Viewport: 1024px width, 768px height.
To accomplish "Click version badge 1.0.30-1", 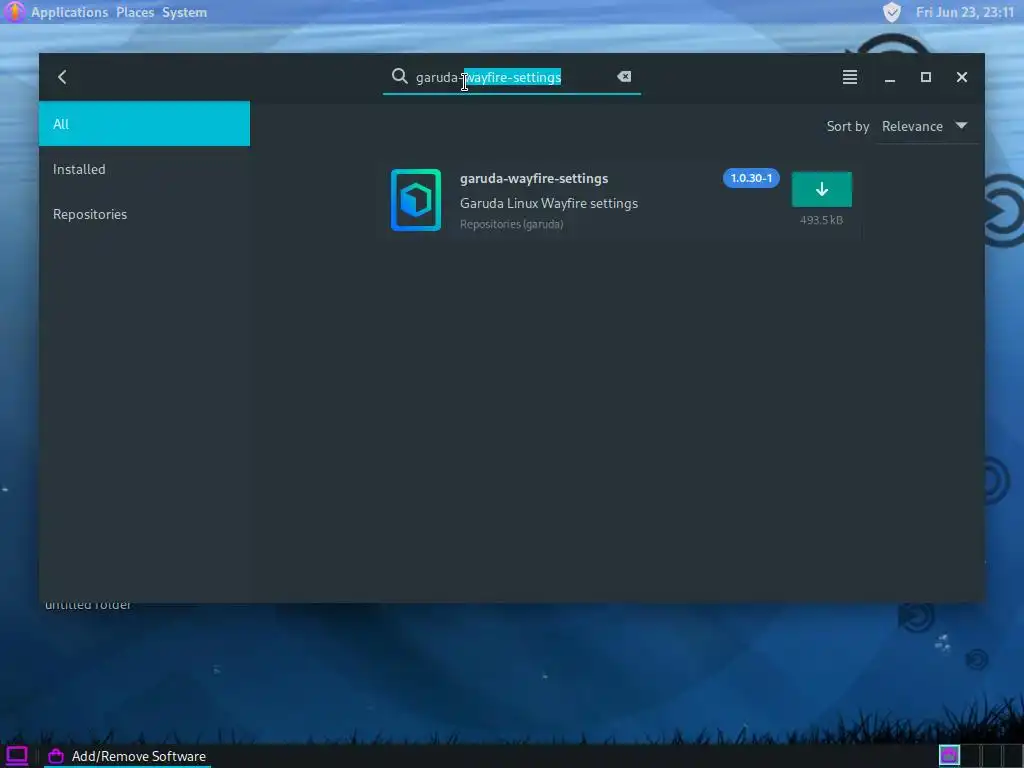I will 751,178.
